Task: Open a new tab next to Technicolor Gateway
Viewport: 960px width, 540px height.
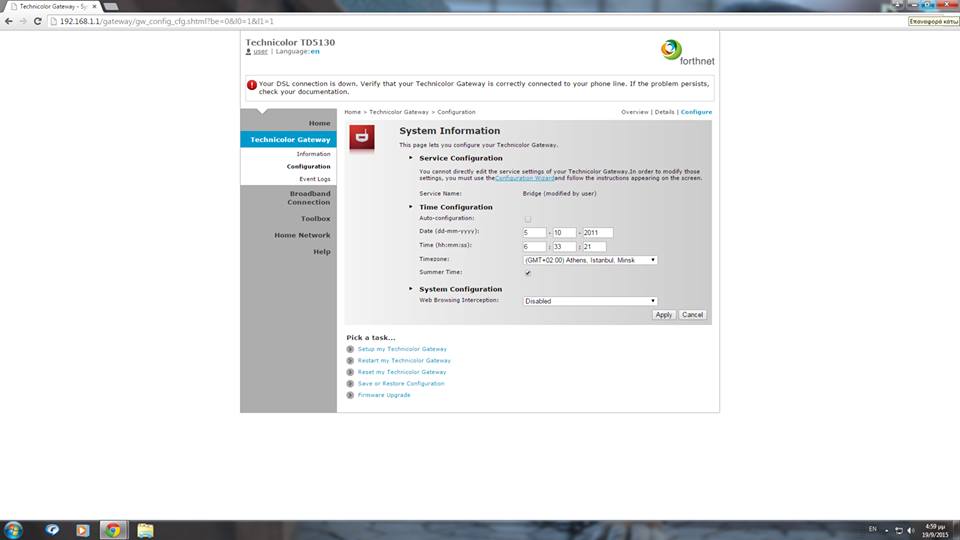Action: (111, 6)
